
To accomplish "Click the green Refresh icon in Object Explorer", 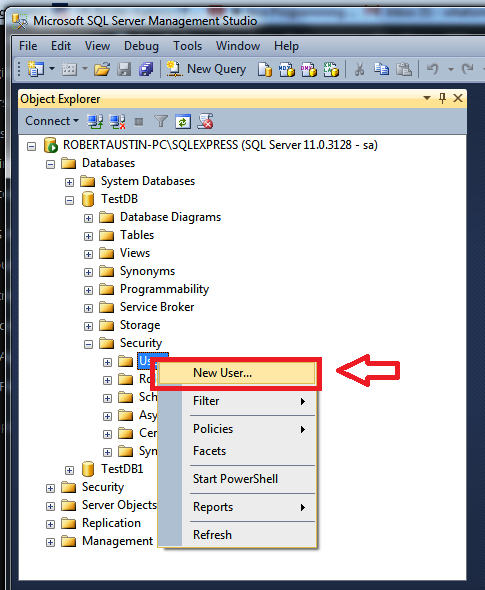I will pos(183,122).
